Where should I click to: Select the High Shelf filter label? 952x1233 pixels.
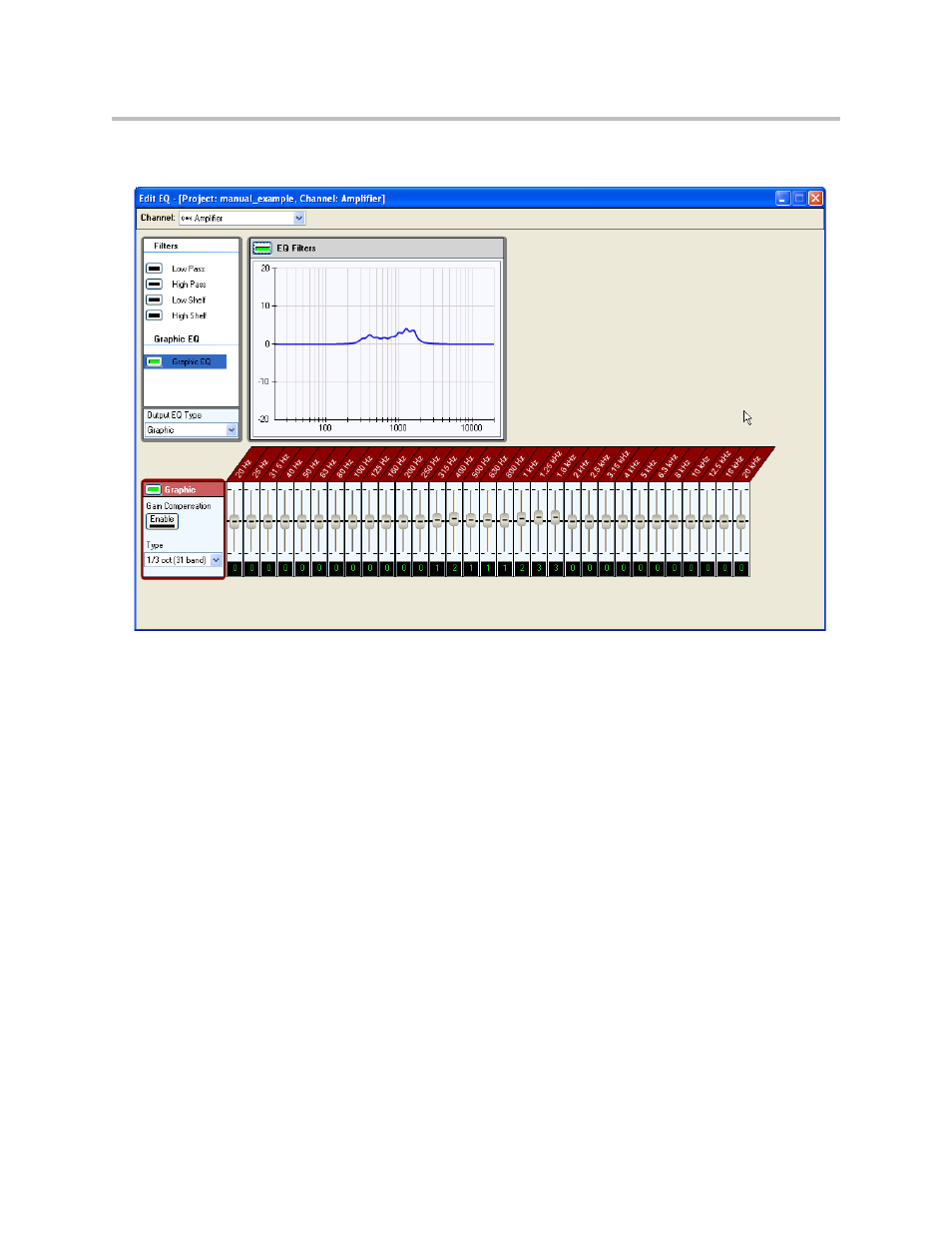(x=189, y=315)
